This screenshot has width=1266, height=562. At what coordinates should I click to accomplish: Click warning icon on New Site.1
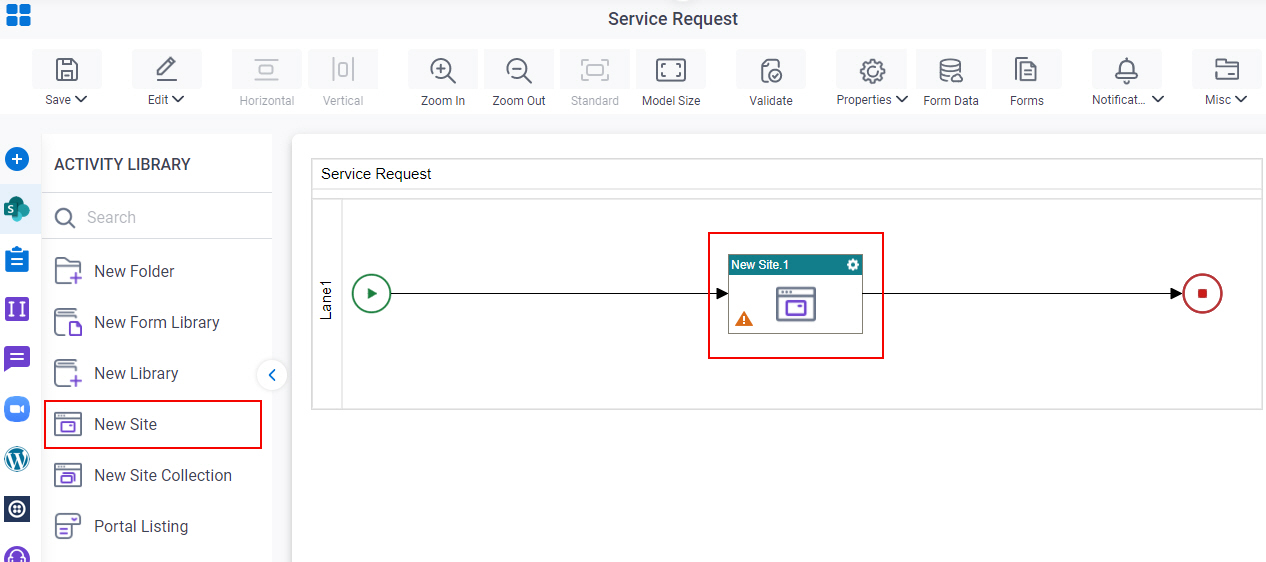click(x=744, y=319)
